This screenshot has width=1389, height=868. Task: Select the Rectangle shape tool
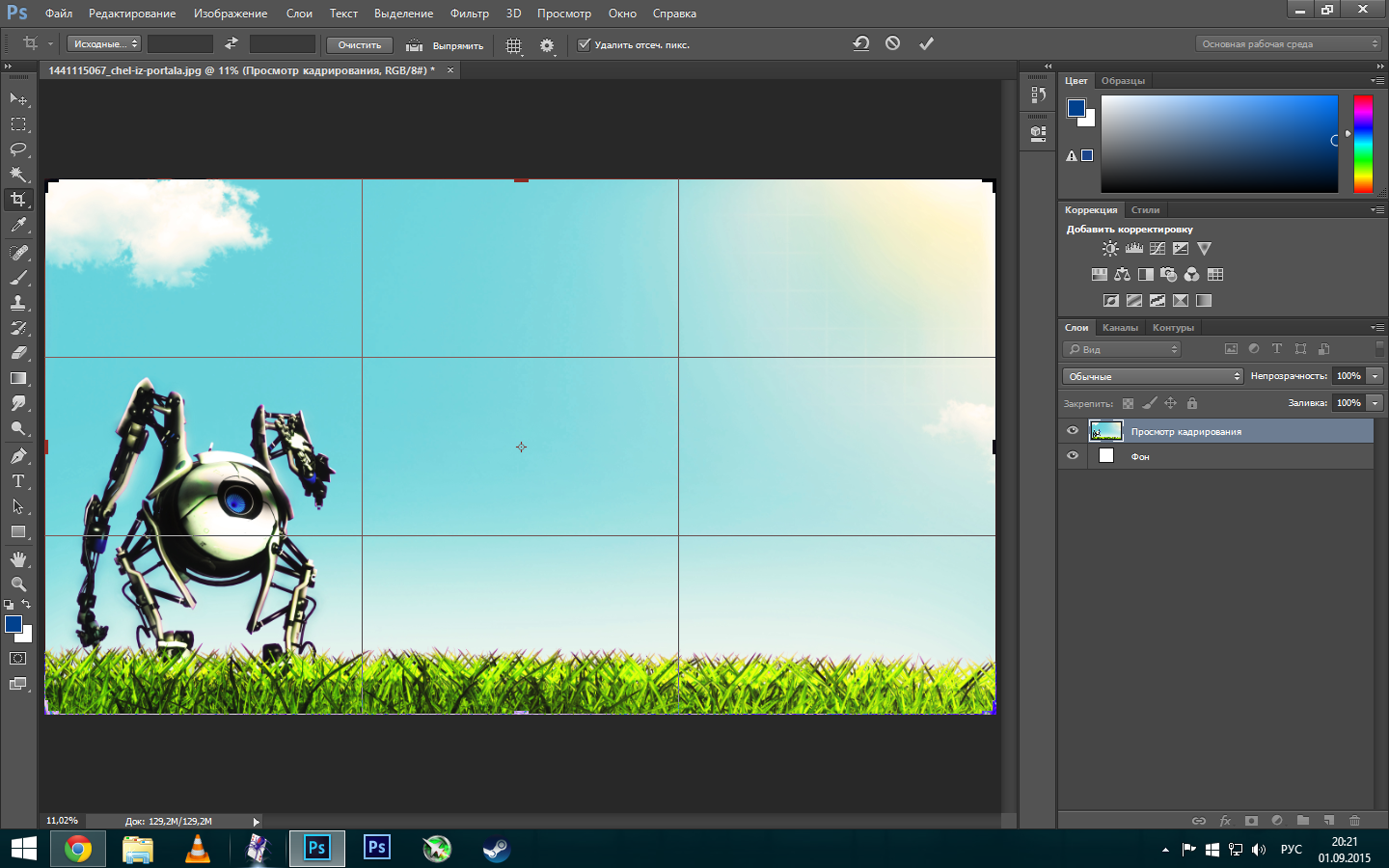click(x=18, y=531)
